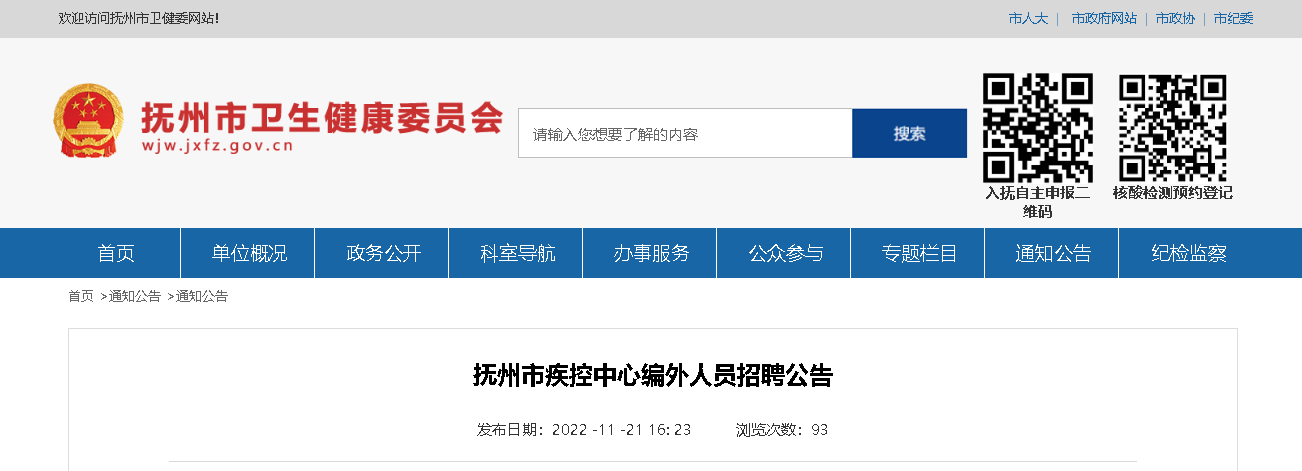Image resolution: width=1302 pixels, height=471 pixels.
Task: Visit the 市政府网站 link
Action: pos(1104,18)
